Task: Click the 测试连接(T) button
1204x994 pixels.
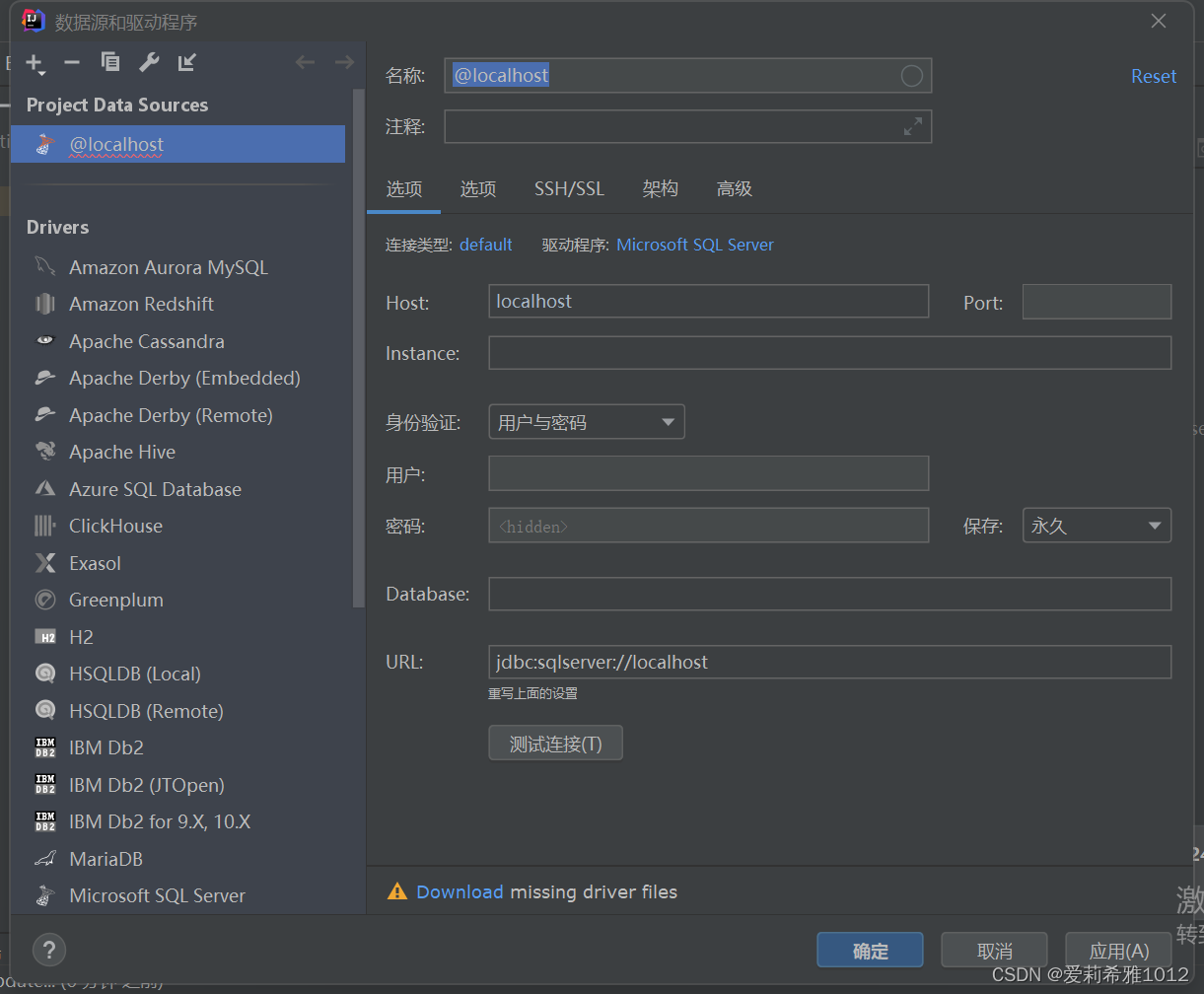Action: tap(556, 744)
